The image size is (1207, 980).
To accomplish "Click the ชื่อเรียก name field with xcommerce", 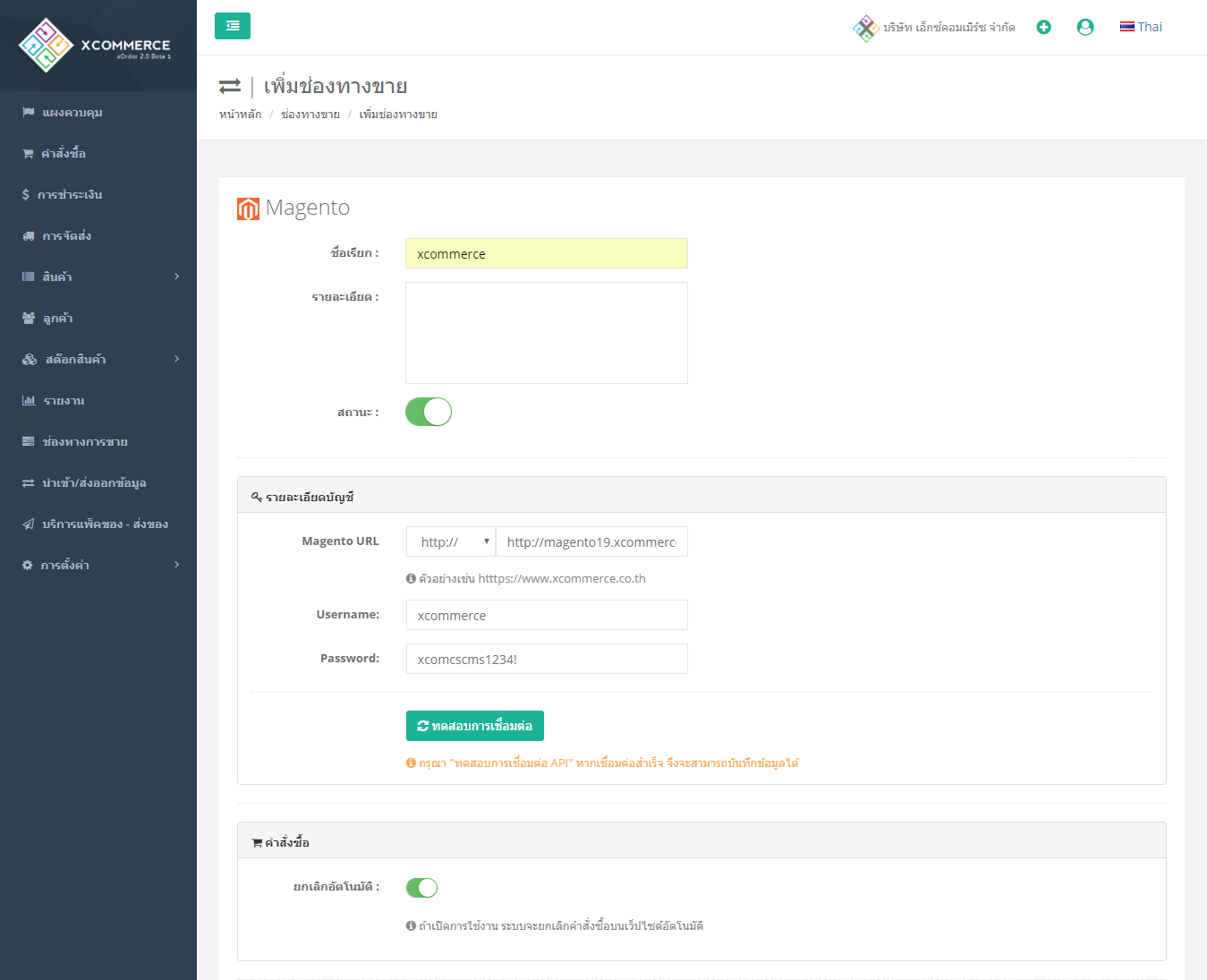I will (x=547, y=253).
